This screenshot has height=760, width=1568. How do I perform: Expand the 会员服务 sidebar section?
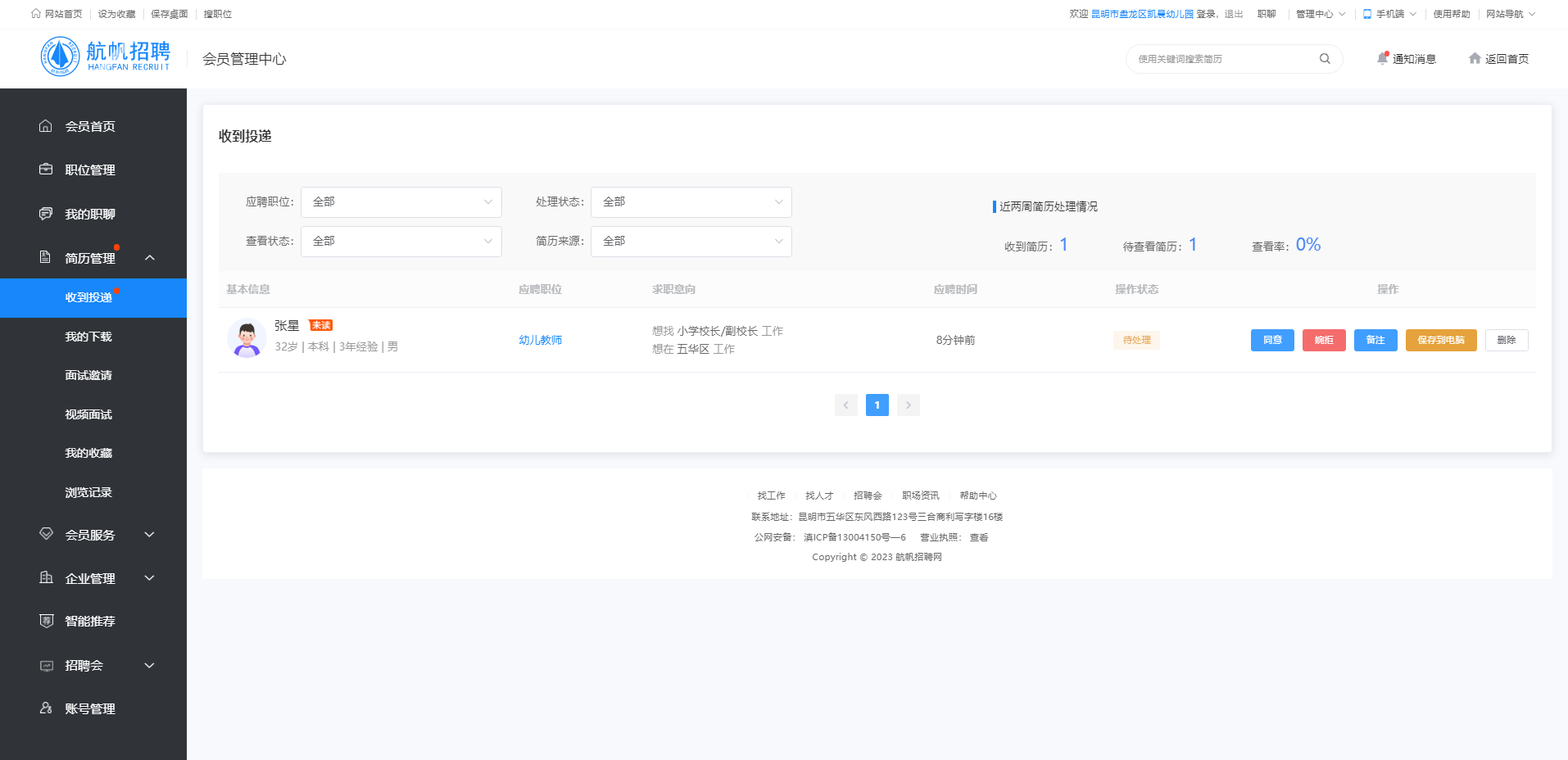pos(149,535)
